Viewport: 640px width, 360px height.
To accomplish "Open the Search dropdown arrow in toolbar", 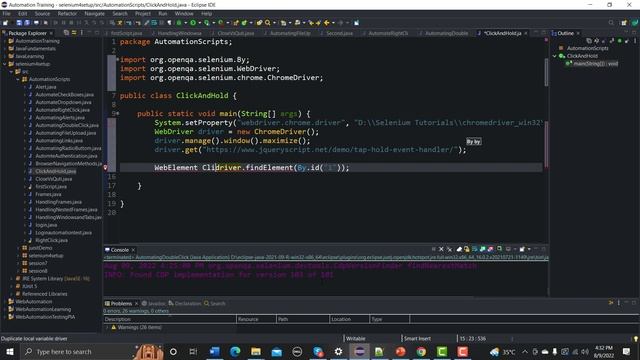I will pos(274,23).
